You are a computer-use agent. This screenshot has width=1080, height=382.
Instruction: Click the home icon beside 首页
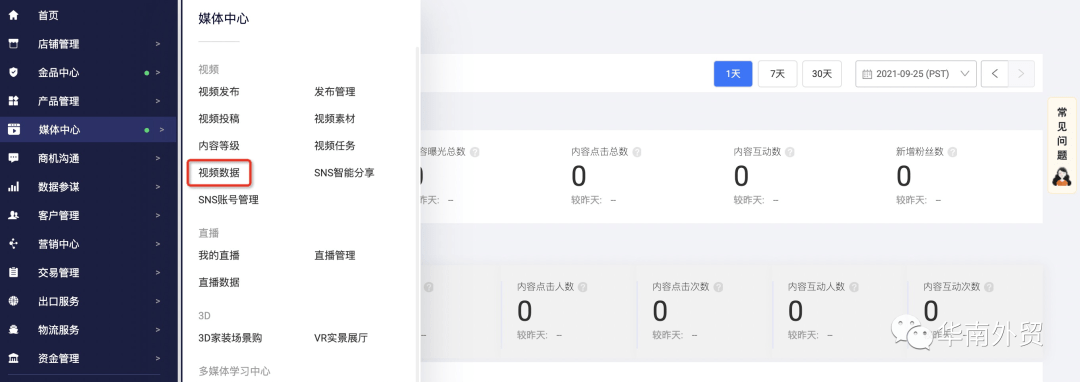tap(13, 15)
